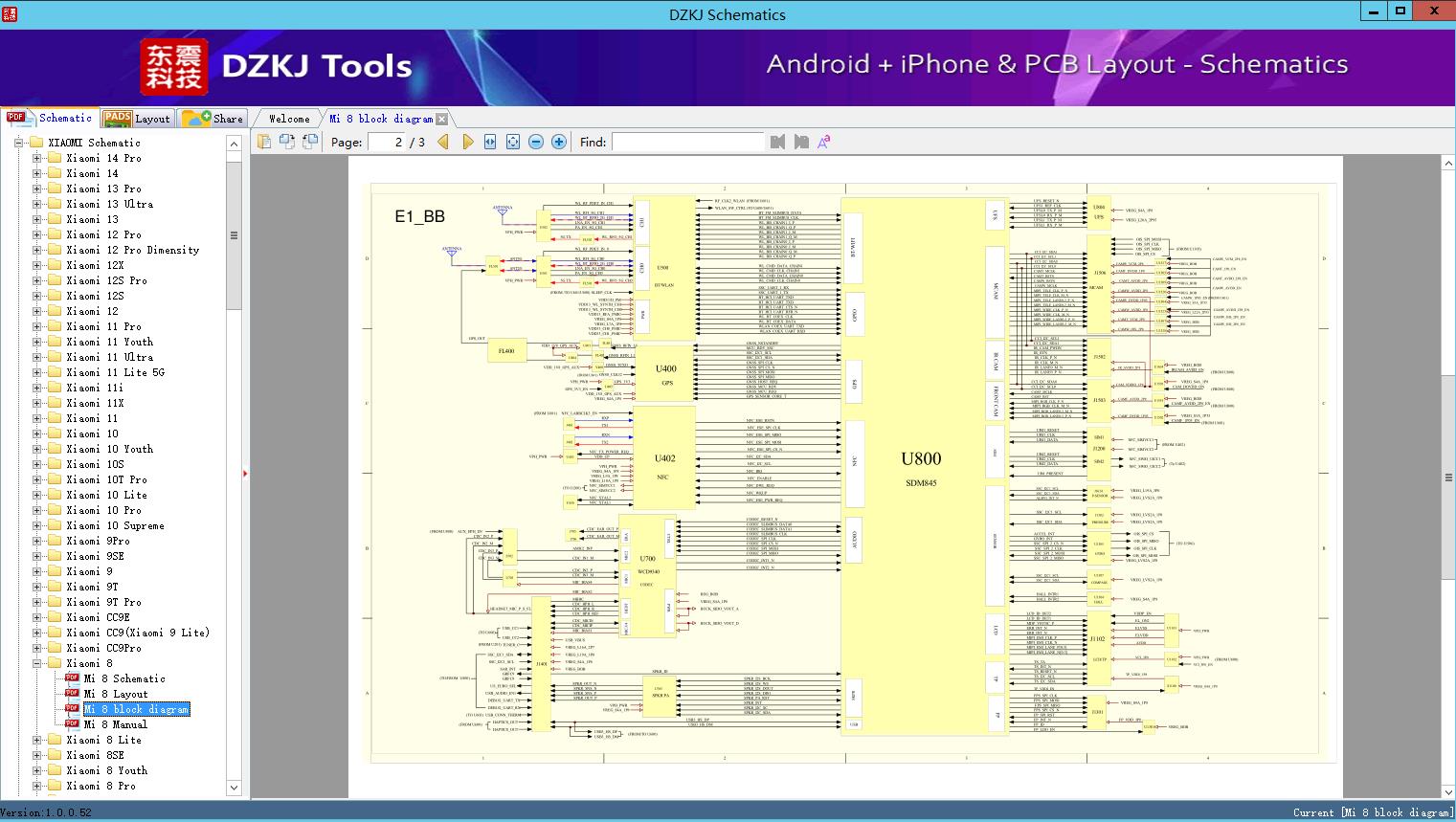Switch to the Welcome document tab
The height and width of the screenshot is (822, 1456).
[288, 119]
